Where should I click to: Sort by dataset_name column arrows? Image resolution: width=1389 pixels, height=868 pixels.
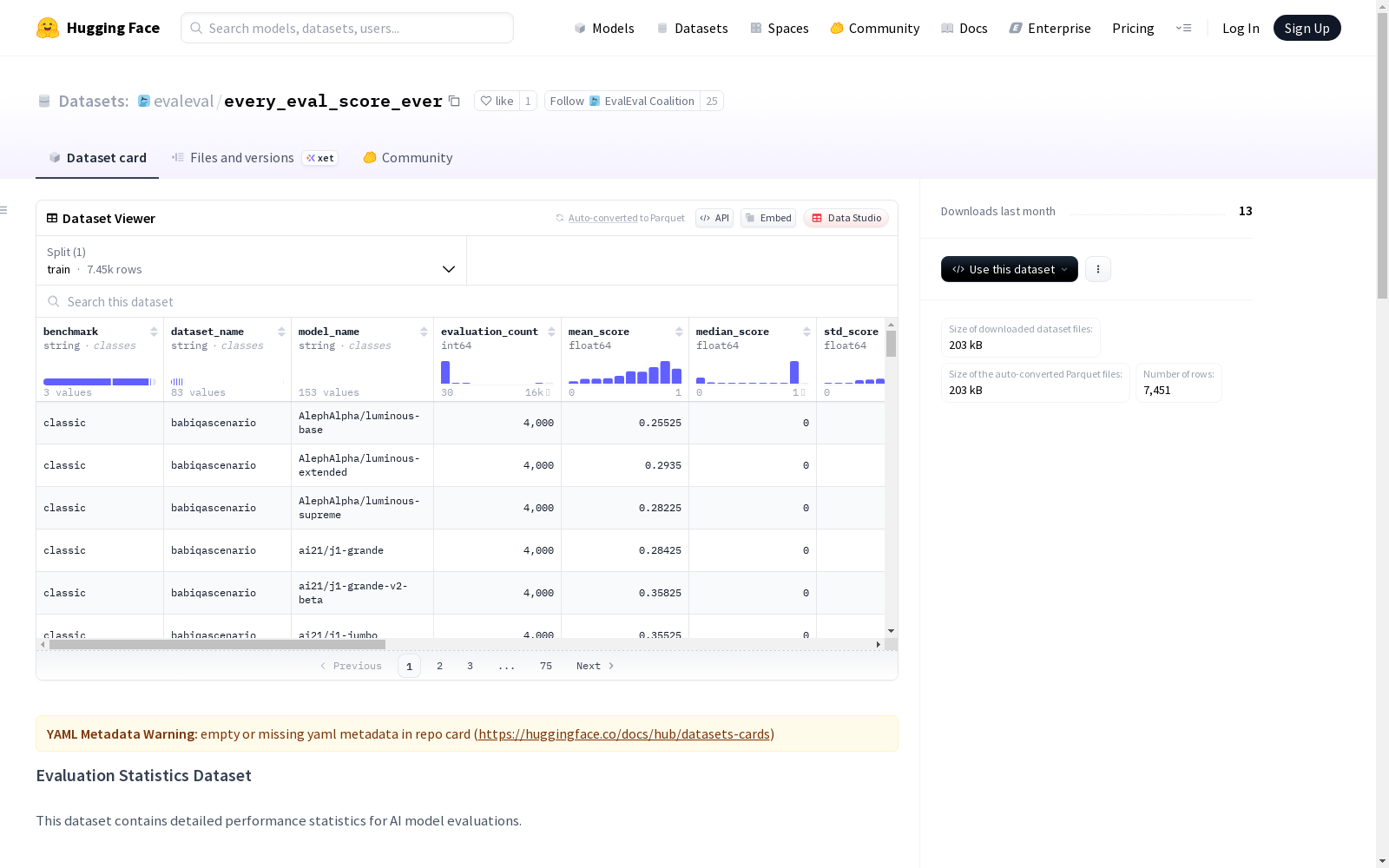(x=281, y=332)
